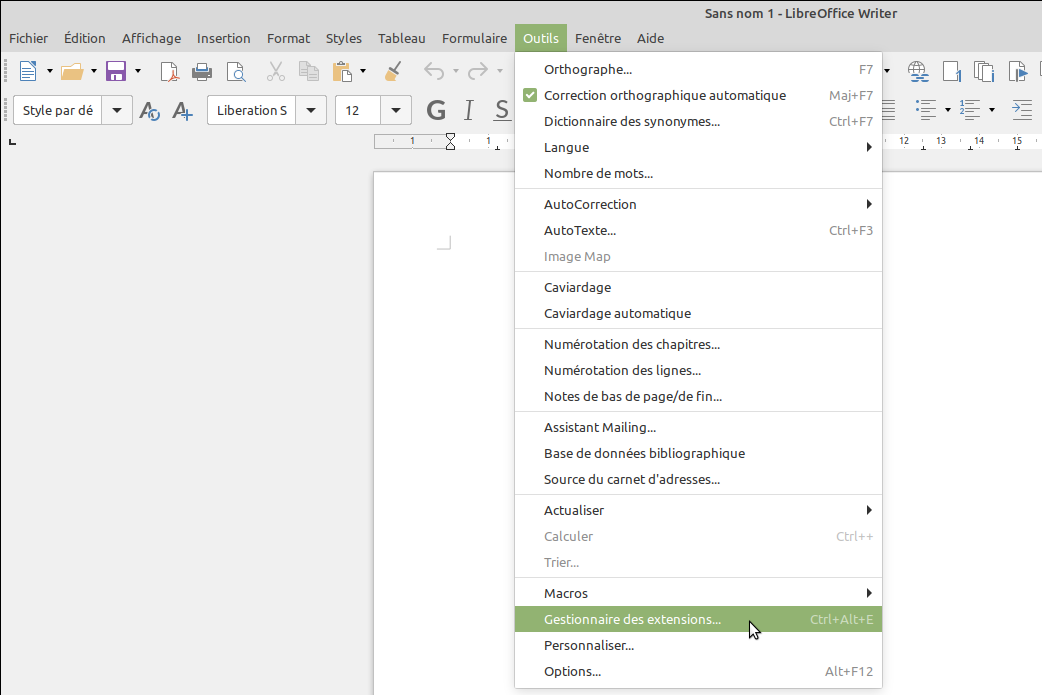
Task: Click Clone Formatting paintbrush icon
Action: tap(394, 71)
